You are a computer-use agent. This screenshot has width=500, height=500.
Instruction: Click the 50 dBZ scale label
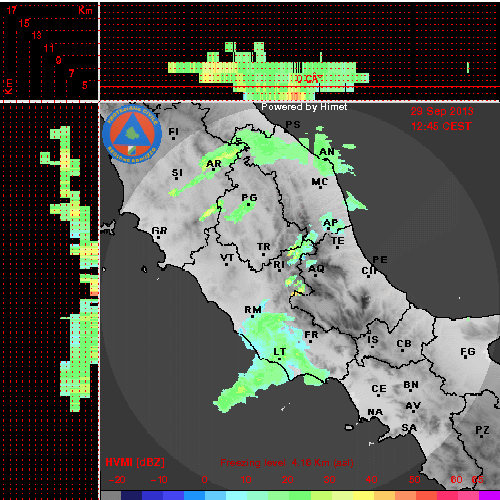coord(415,480)
